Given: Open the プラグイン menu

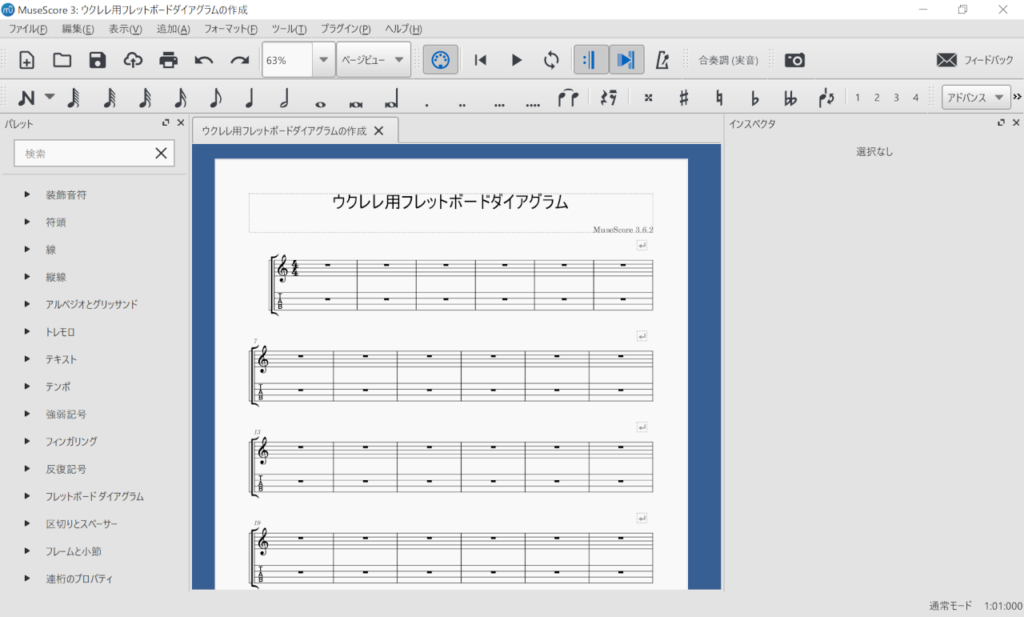Looking at the screenshot, I should tap(345, 29).
